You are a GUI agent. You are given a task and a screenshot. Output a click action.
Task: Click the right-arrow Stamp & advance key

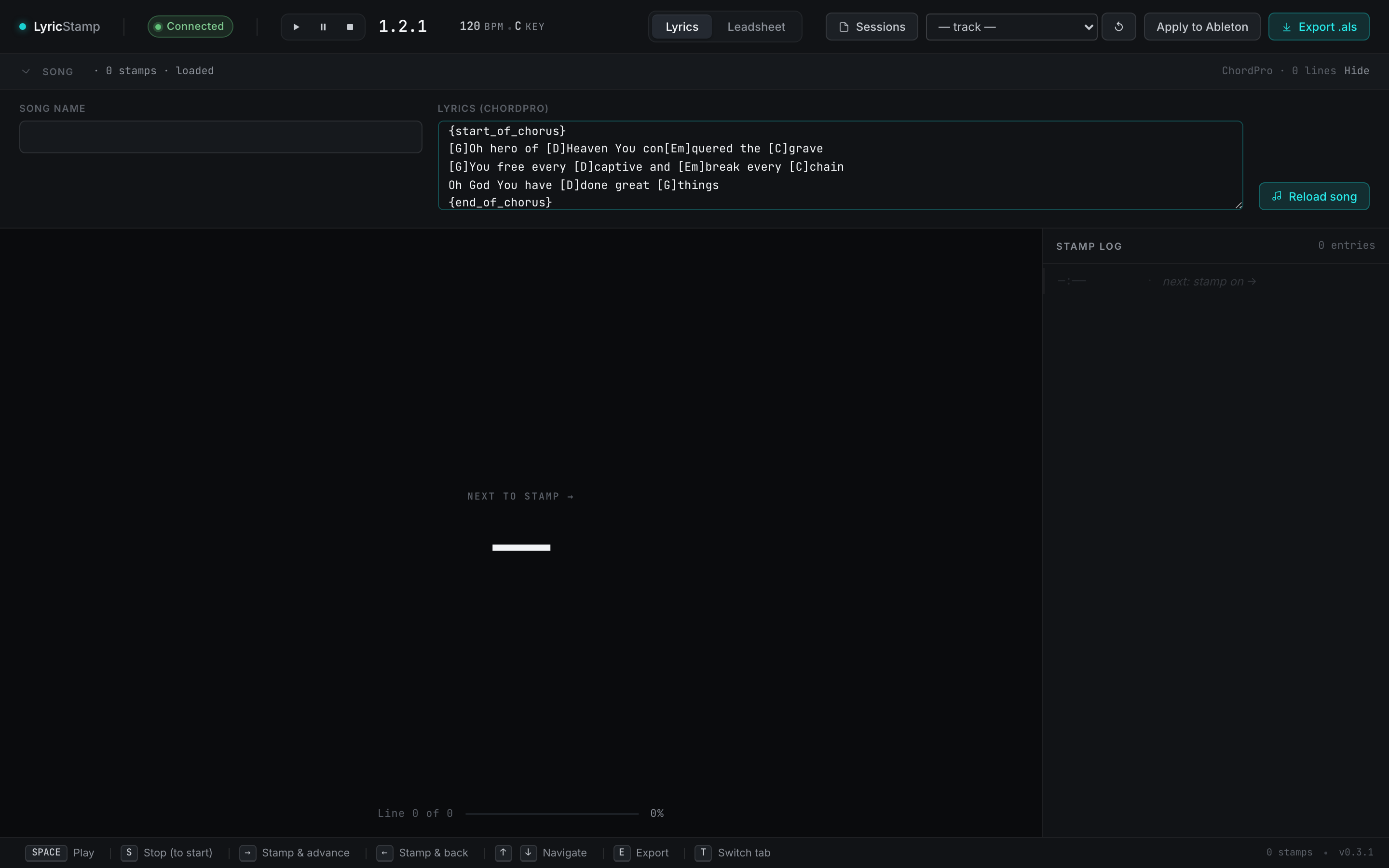tap(247, 853)
